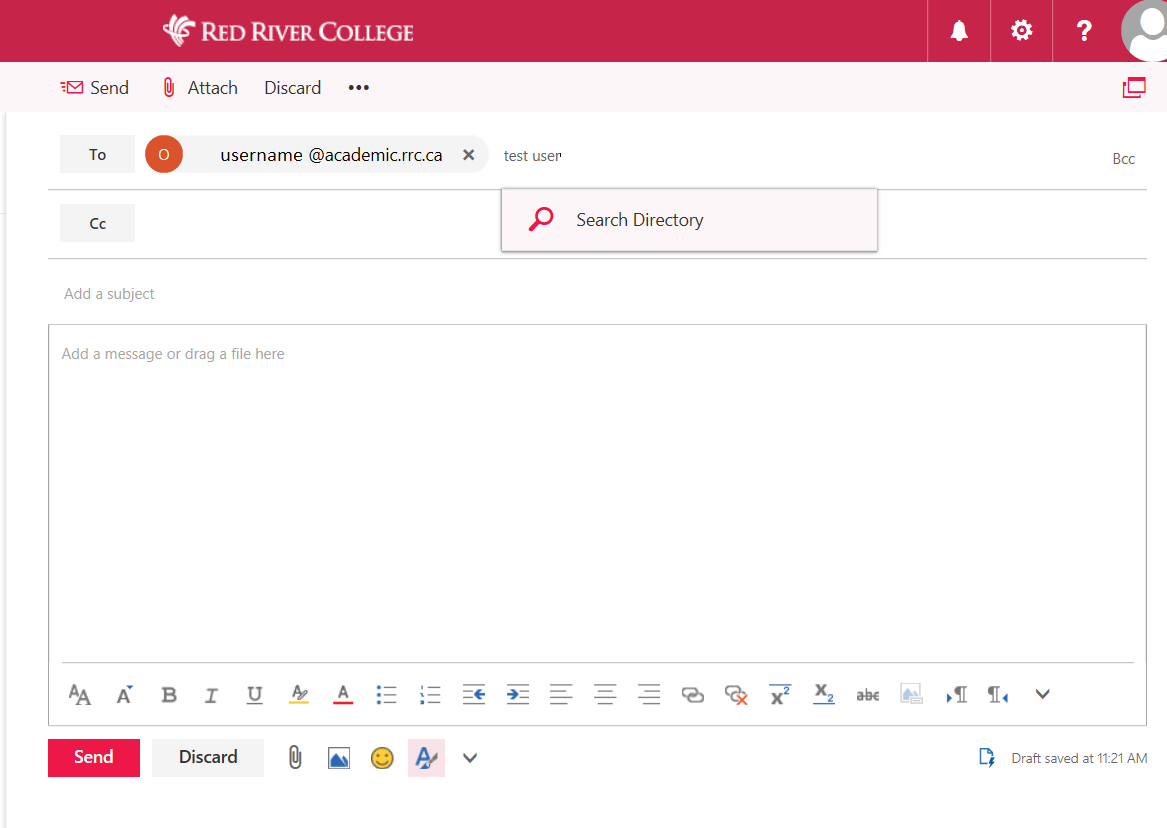This screenshot has height=828, width=1167.
Task: Toggle center text alignment
Action: [x=605, y=694]
